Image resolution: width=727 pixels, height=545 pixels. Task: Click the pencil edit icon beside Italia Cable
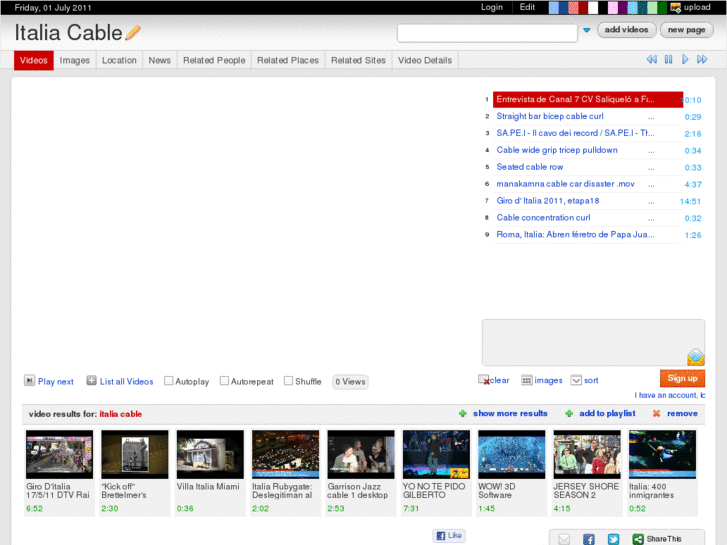click(x=133, y=32)
